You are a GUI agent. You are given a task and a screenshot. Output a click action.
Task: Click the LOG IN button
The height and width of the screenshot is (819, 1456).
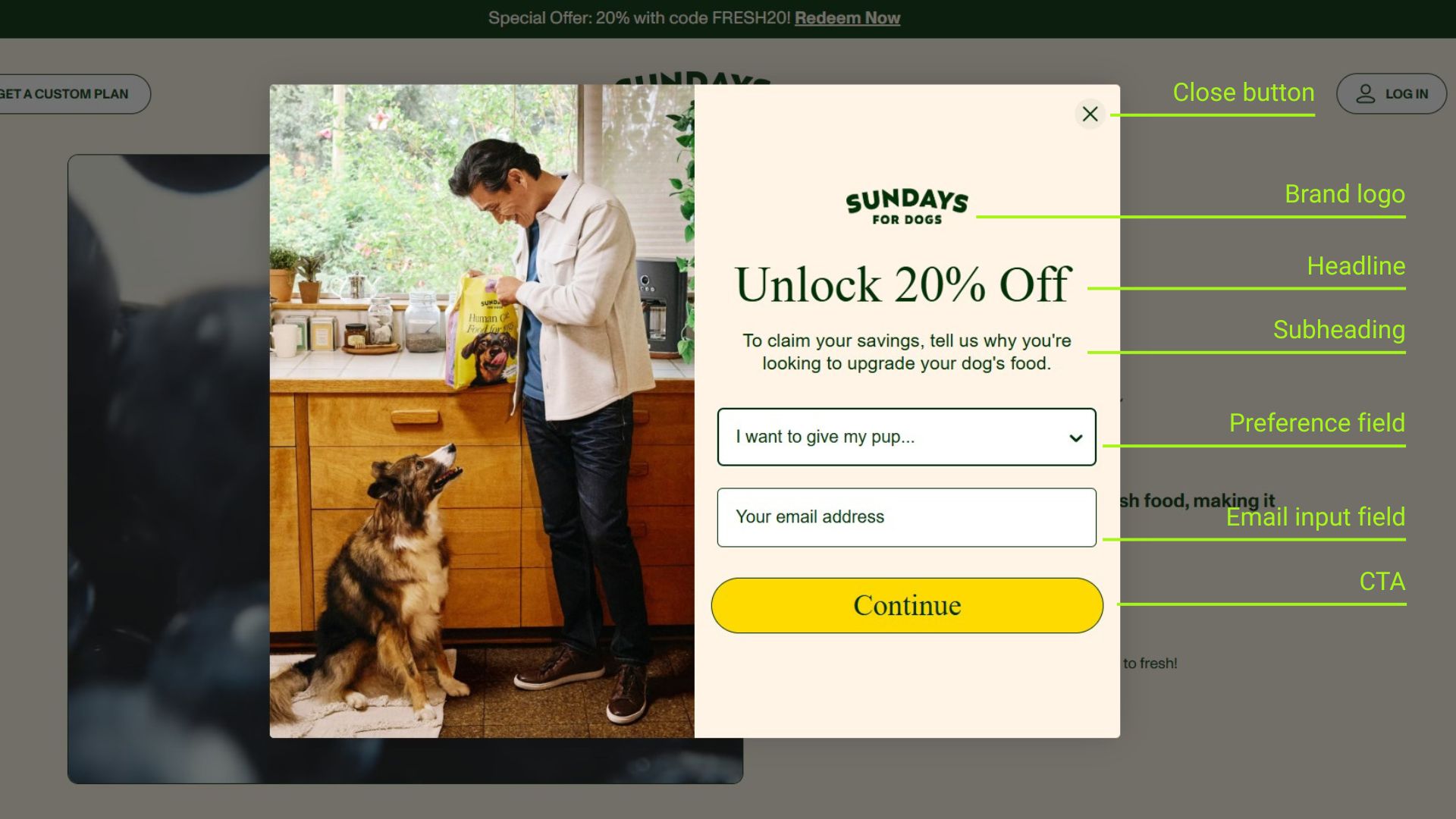[x=1392, y=93]
